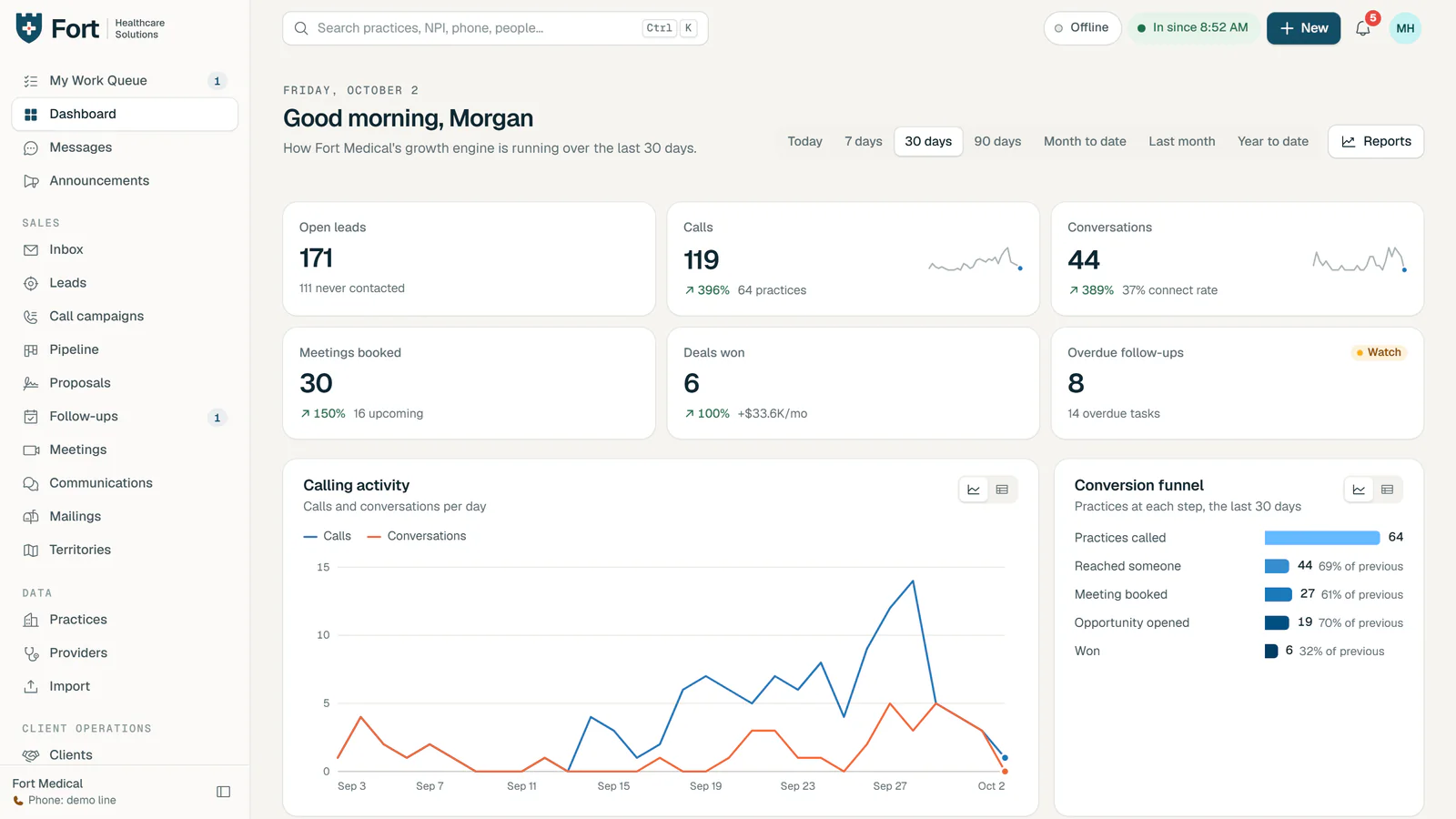1456x819 pixels.
Task: Collapse the sidebar panel icon
Action: pos(223,792)
